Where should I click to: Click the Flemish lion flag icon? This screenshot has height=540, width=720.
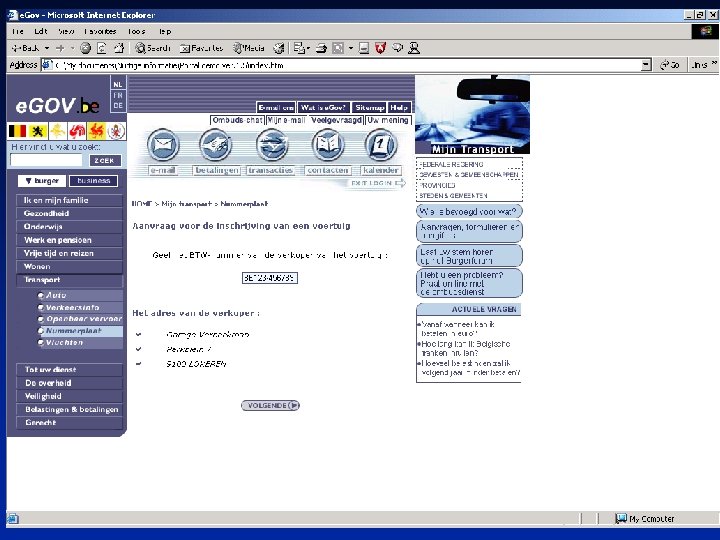click(37, 131)
